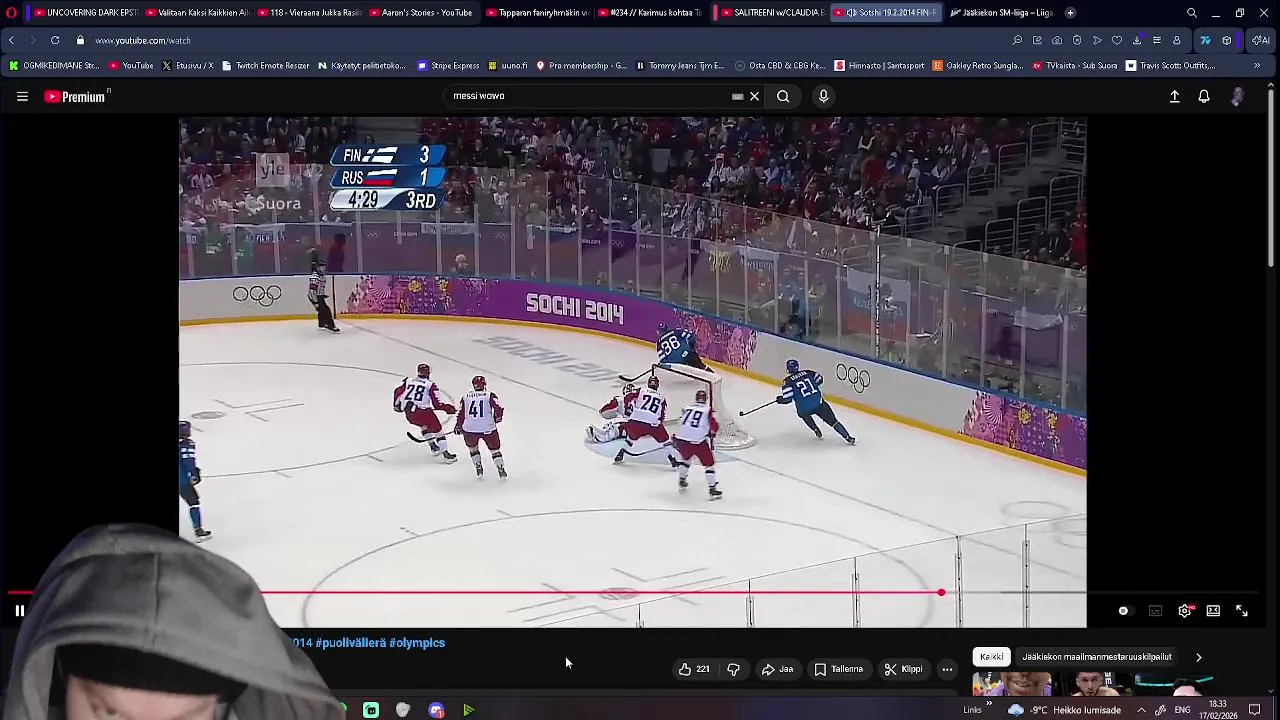Search open tabs with the magnifier icon
Viewport: 1280px width, 720px height.
[x=1192, y=13]
